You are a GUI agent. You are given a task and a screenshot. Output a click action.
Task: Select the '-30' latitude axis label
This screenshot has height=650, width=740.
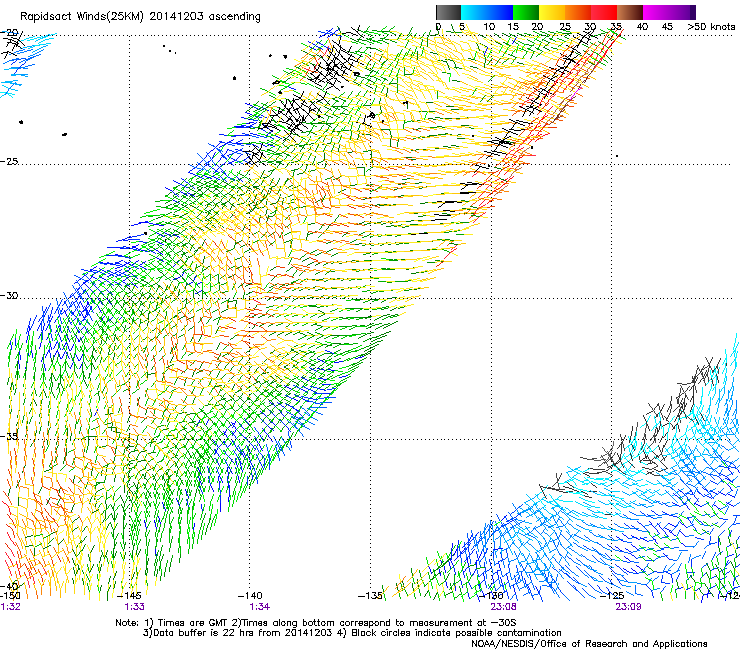pos(9,295)
